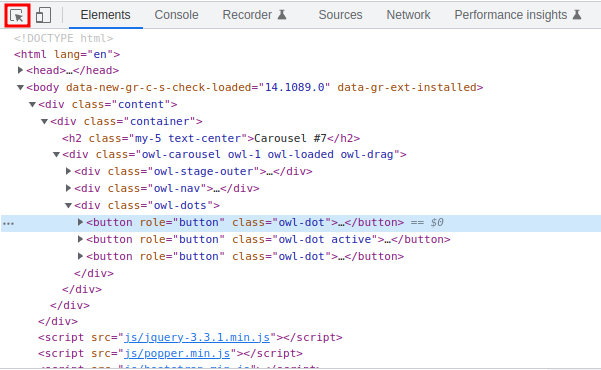Expand the last owl-dot button node
Screen dimensions: 601x370
[80, 256]
